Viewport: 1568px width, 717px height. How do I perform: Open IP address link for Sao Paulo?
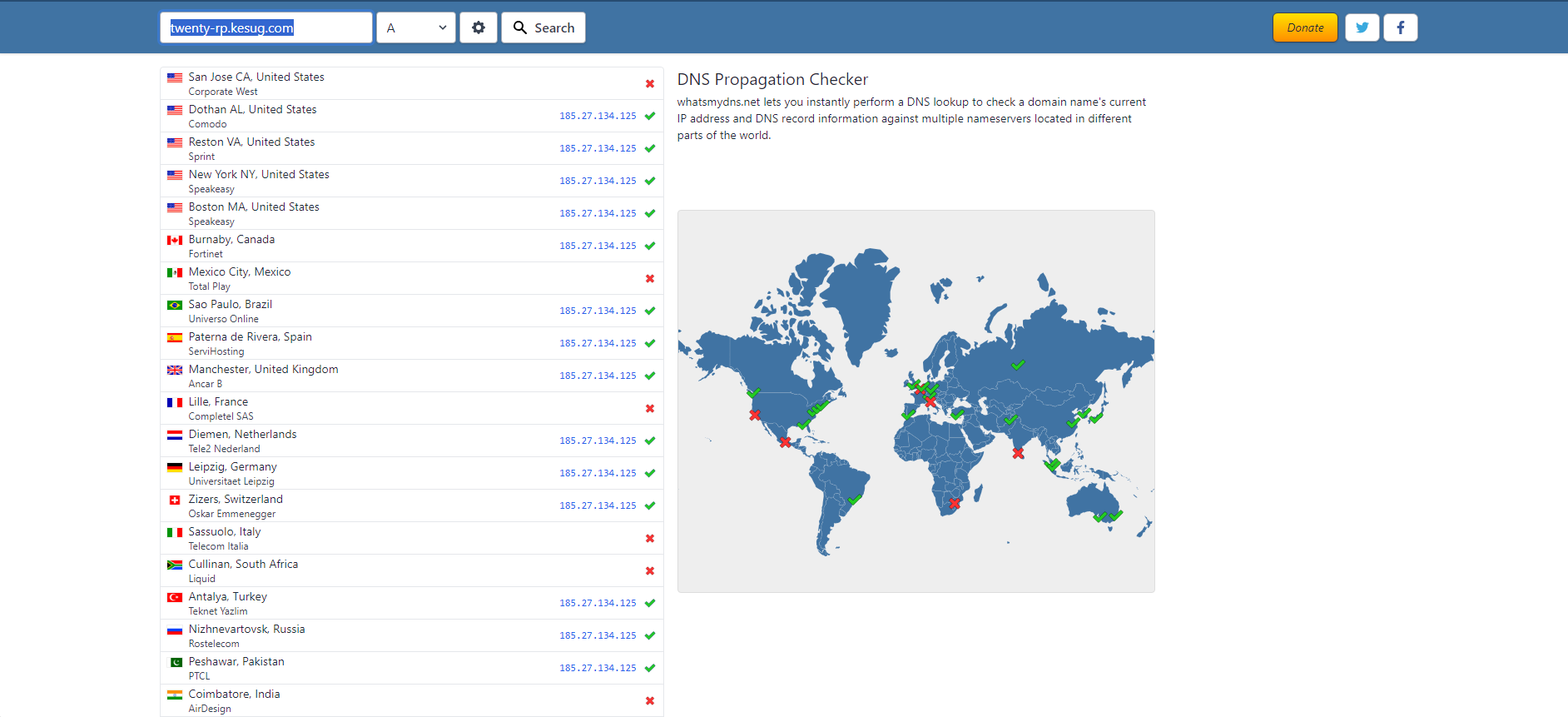point(598,311)
